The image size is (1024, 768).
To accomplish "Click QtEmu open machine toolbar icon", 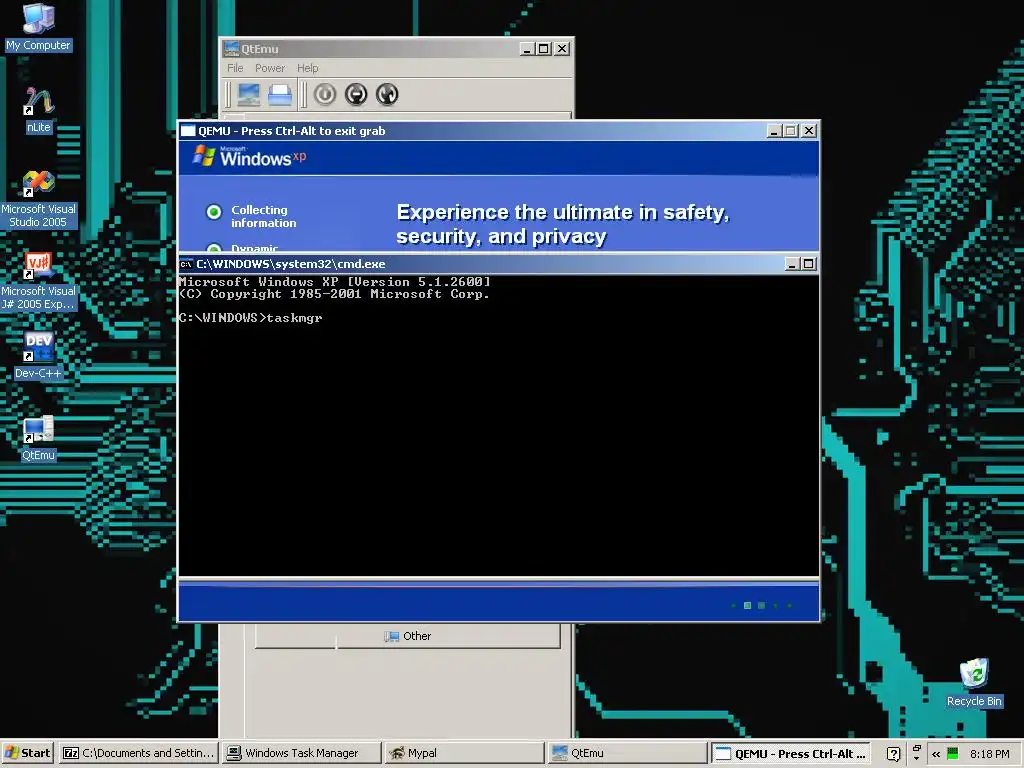I will click(x=280, y=95).
